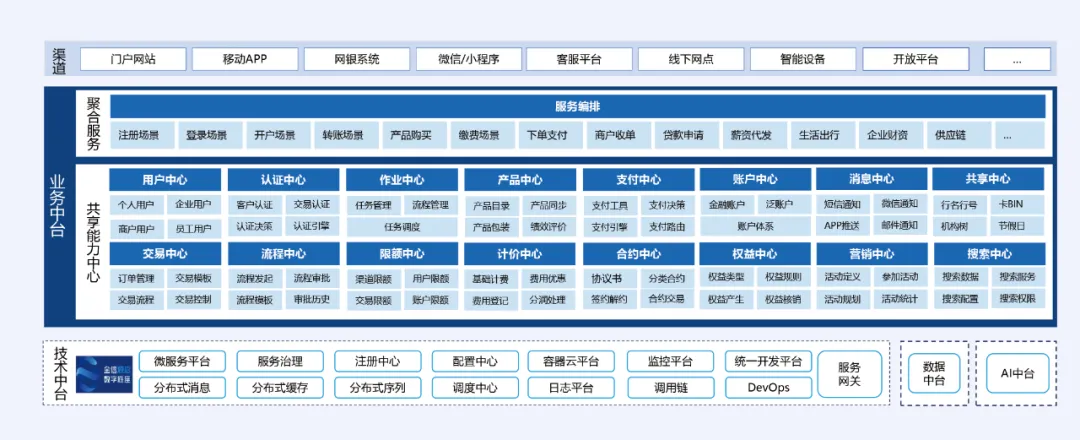Click 渠道限额 under 限额中心
Viewport: 1080px width, 440px height.
(x=373, y=278)
